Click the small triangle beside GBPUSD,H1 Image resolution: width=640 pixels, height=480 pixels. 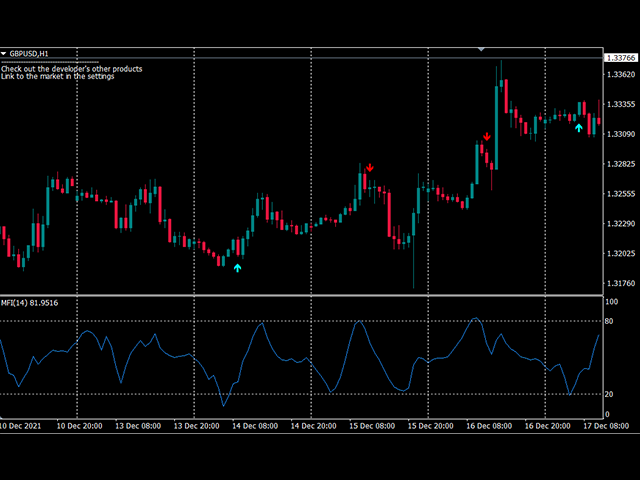(x=4, y=53)
